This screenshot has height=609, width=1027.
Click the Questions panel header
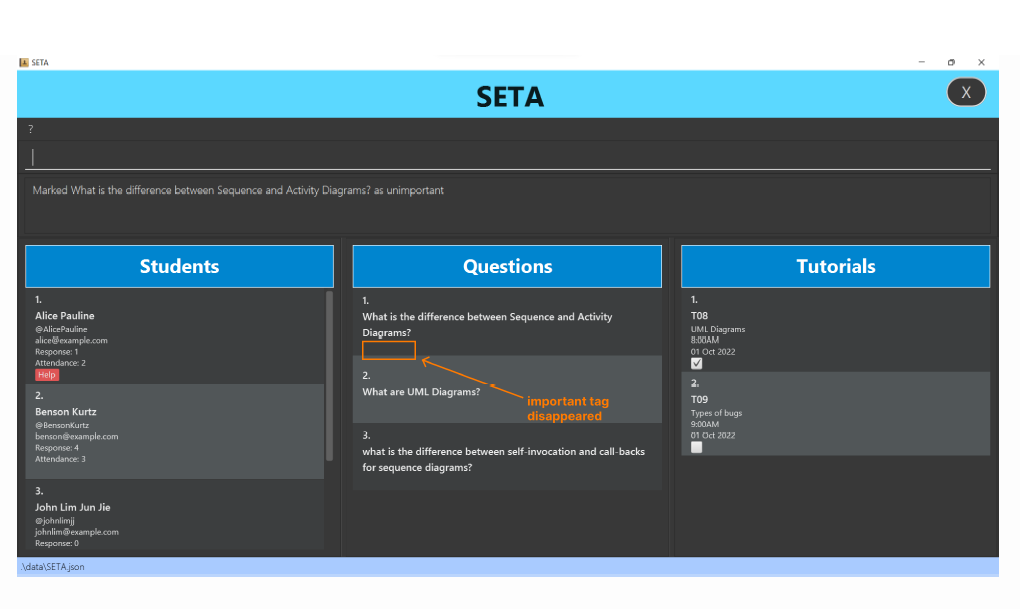[x=507, y=267]
